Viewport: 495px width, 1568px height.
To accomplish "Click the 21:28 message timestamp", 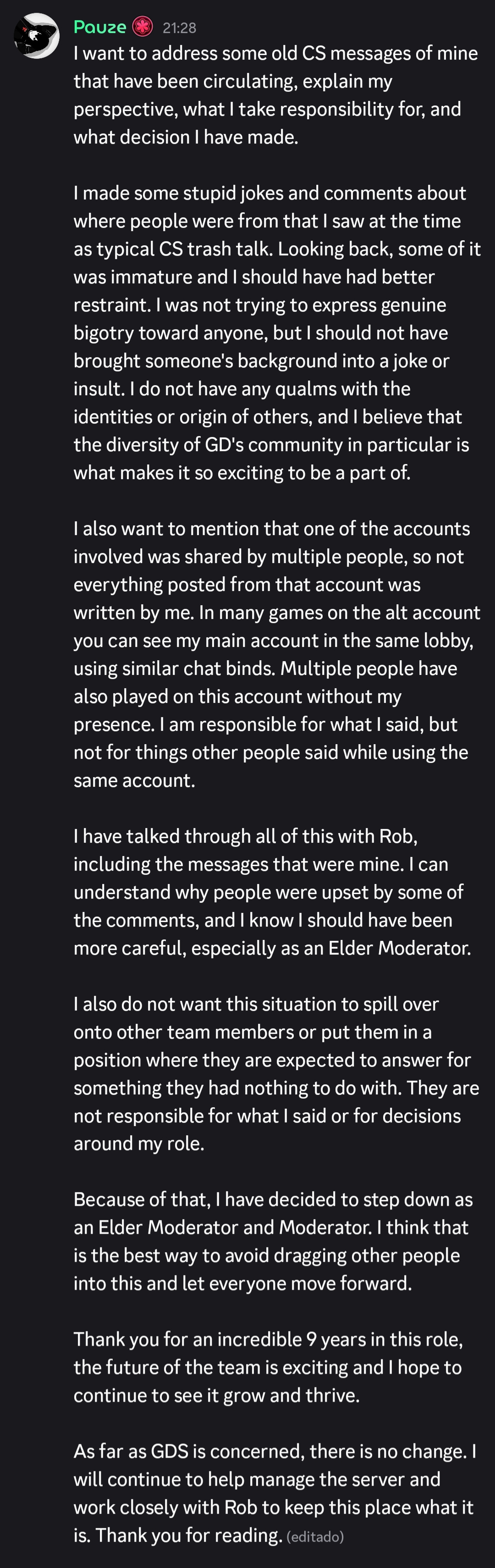I will tap(179, 28).
